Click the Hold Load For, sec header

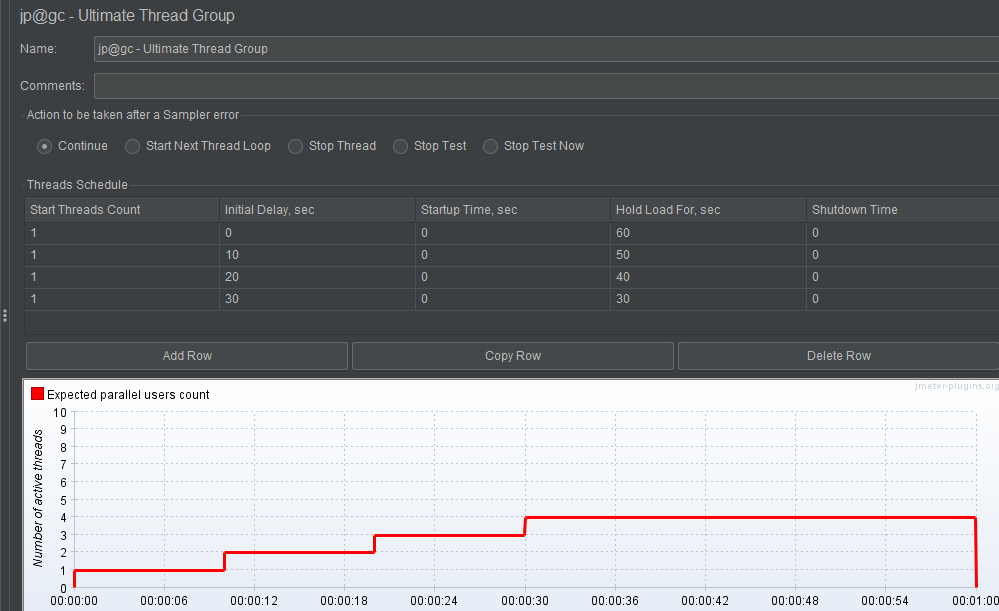(x=708, y=210)
